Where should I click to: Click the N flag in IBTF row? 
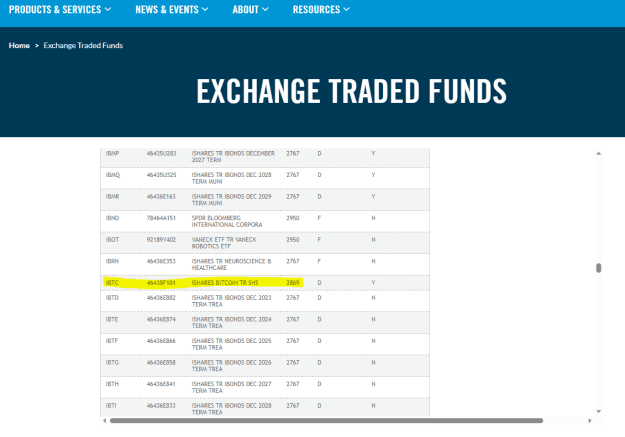(373, 341)
